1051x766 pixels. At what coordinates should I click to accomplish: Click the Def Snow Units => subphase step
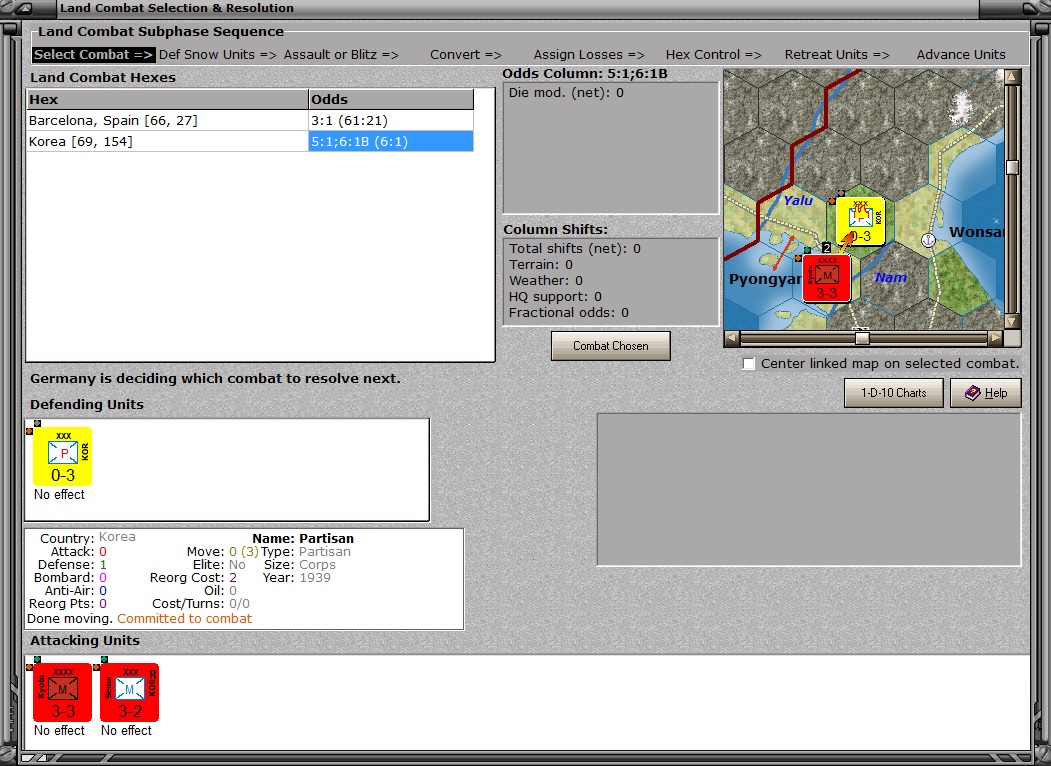pos(218,54)
